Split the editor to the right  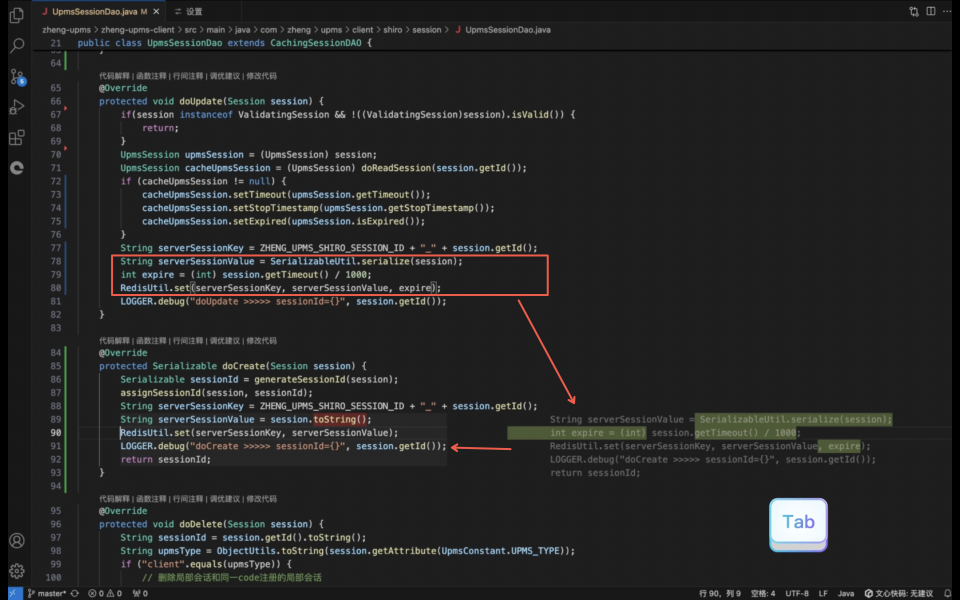point(931,11)
